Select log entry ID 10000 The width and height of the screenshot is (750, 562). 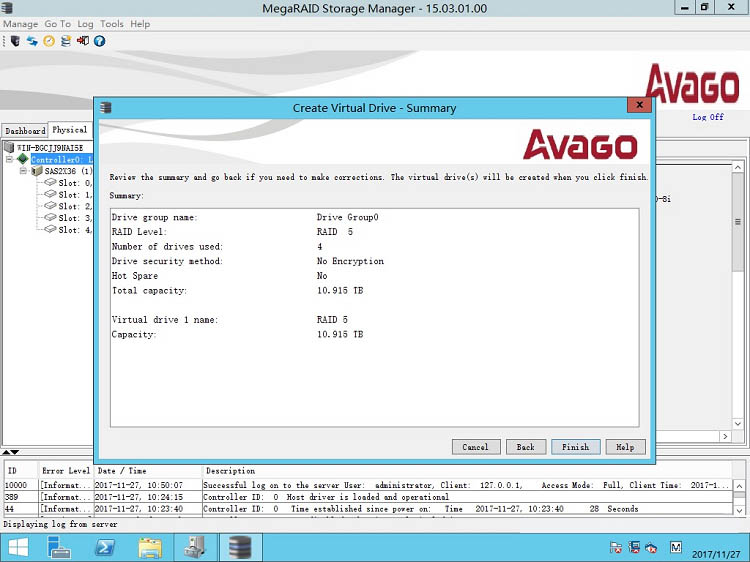click(368, 485)
